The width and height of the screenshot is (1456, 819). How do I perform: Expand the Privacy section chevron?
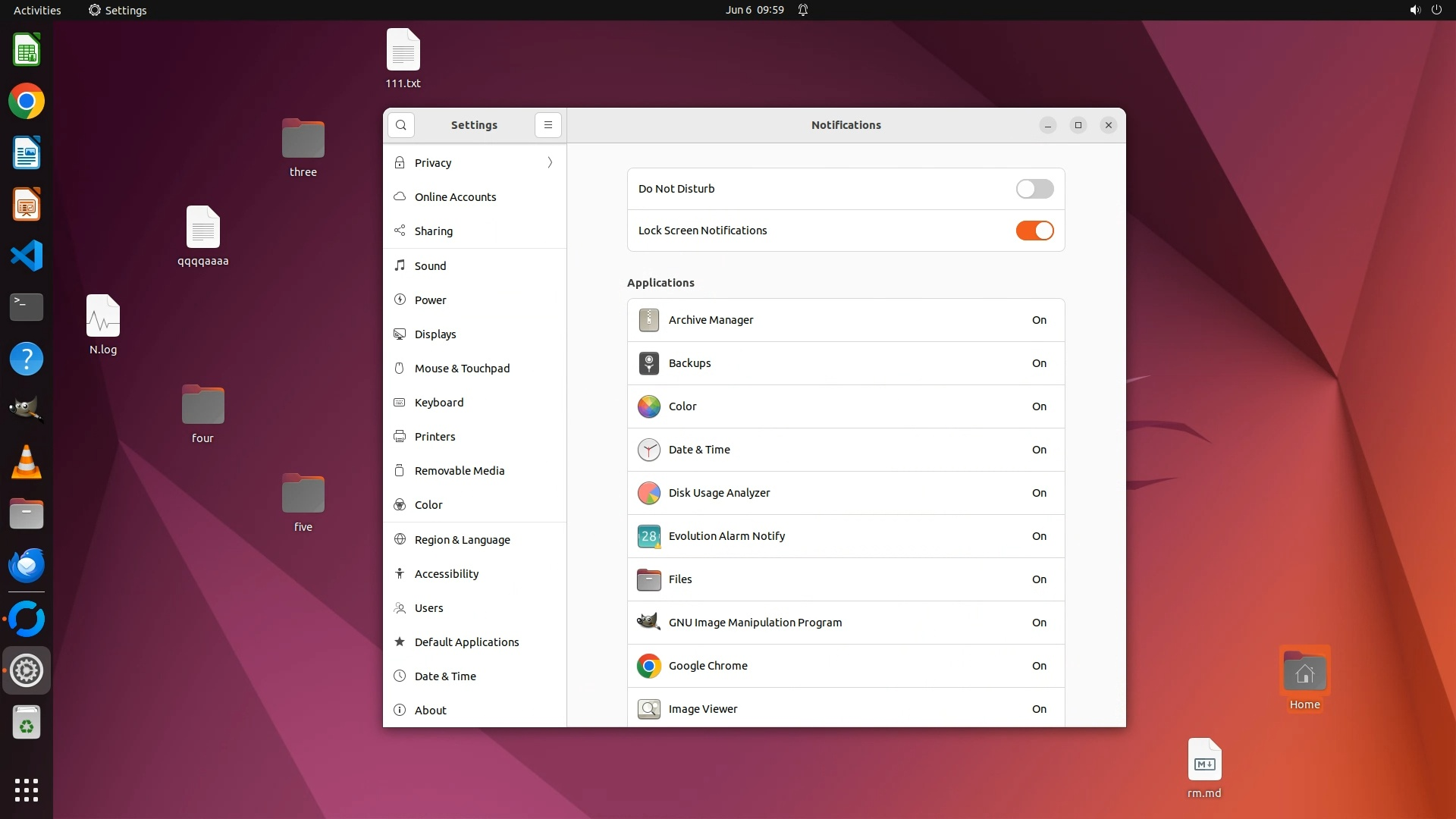(550, 163)
